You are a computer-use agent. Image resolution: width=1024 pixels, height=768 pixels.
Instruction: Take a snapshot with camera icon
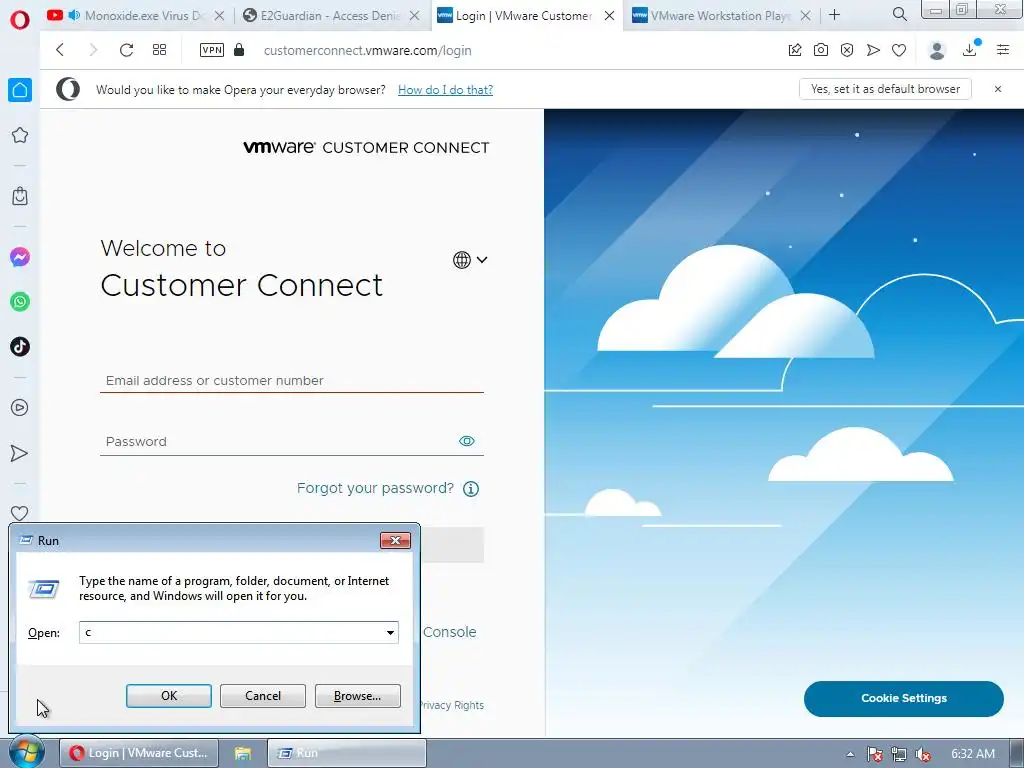[821, 50]
